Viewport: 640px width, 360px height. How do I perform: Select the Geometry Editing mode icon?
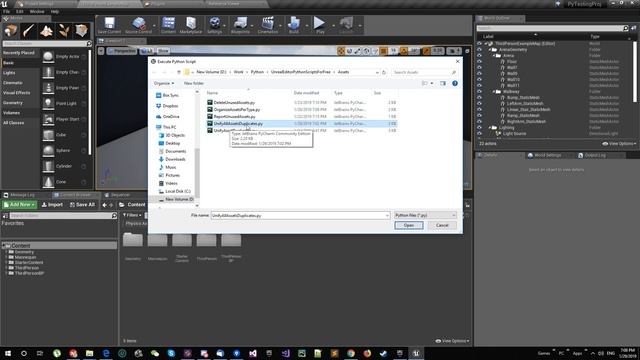tap(81, 31)
